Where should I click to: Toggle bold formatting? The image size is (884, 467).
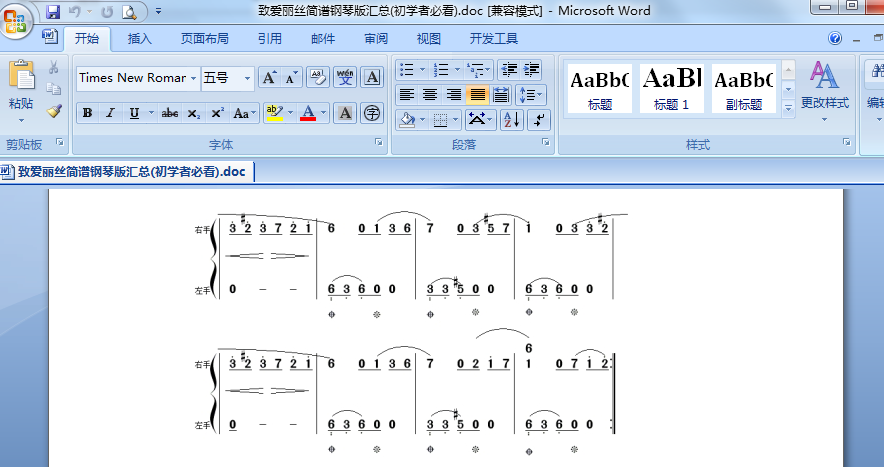(87, 113)
